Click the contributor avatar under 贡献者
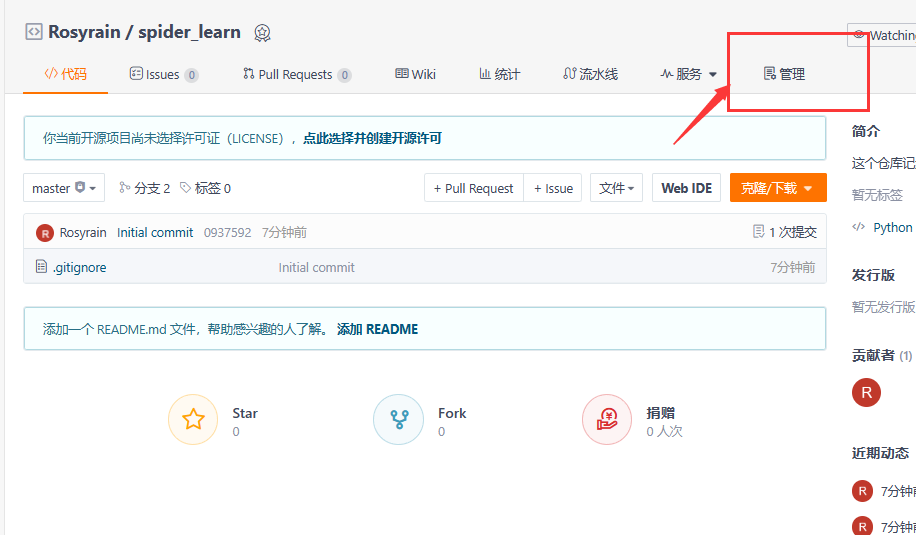 (866, 392)
